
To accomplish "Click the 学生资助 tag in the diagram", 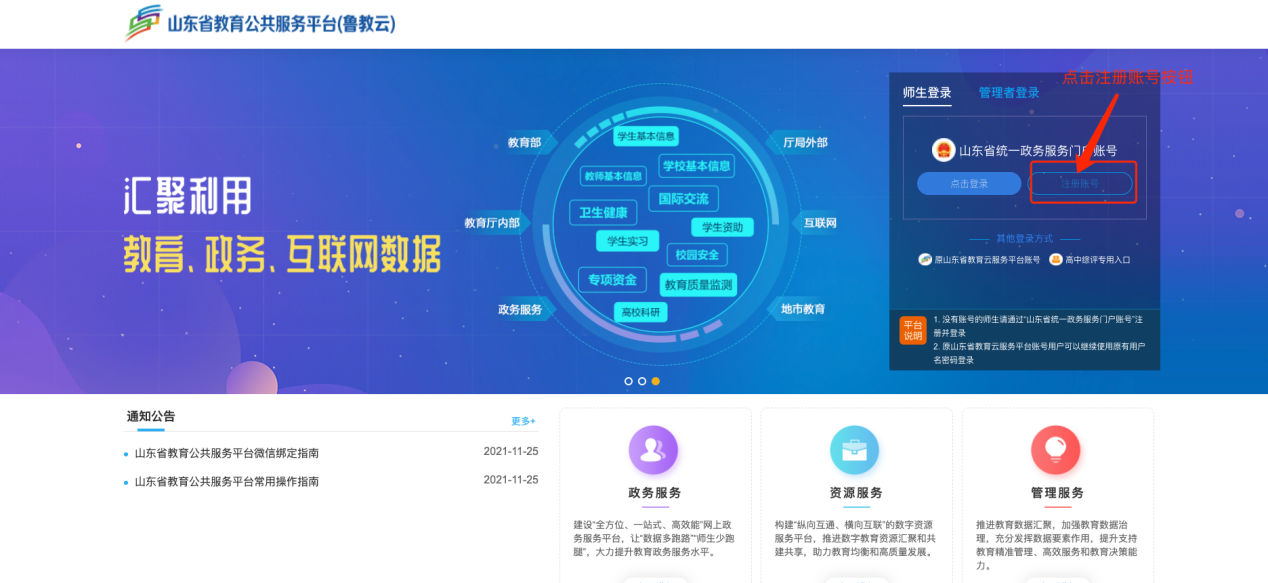I will pyautogui.click(x=722, y=227).
